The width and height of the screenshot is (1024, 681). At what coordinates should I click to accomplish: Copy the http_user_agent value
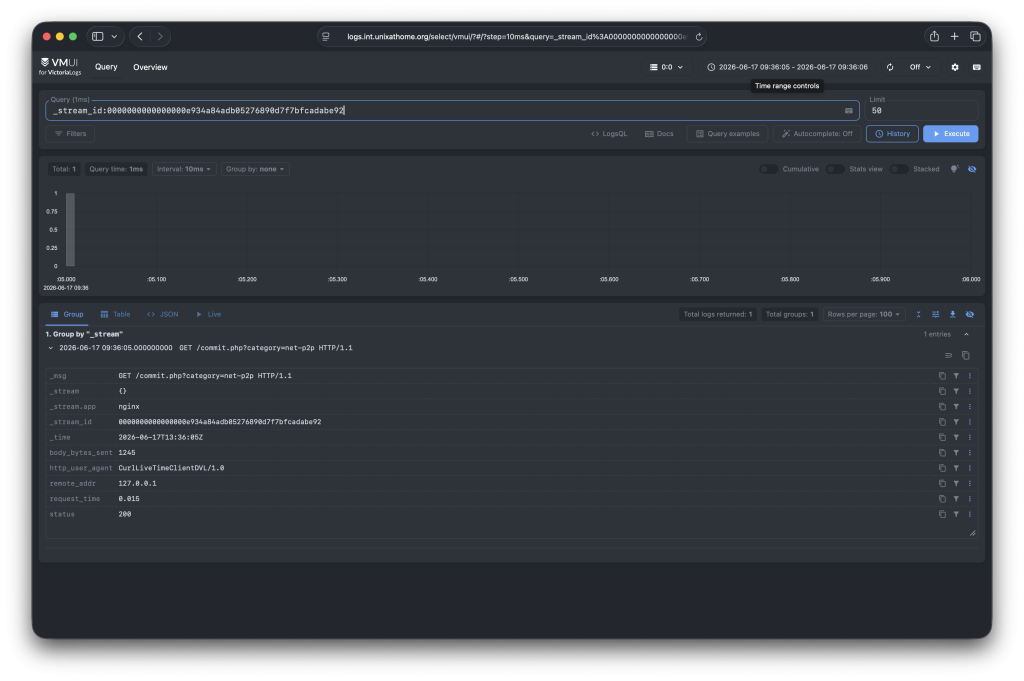(x=942, y=468)
